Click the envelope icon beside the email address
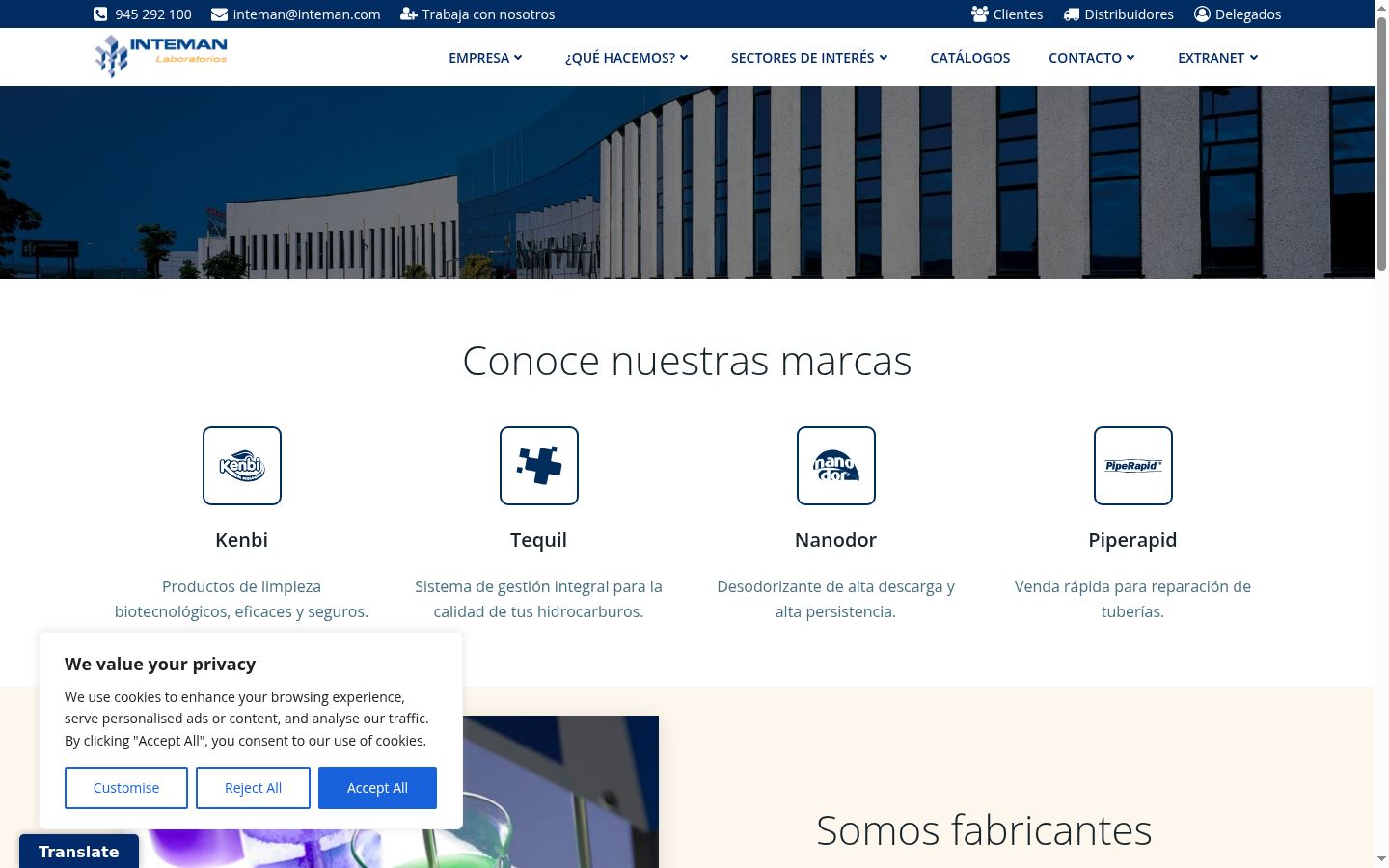The image size is (1389, 868). pos(219,14)
